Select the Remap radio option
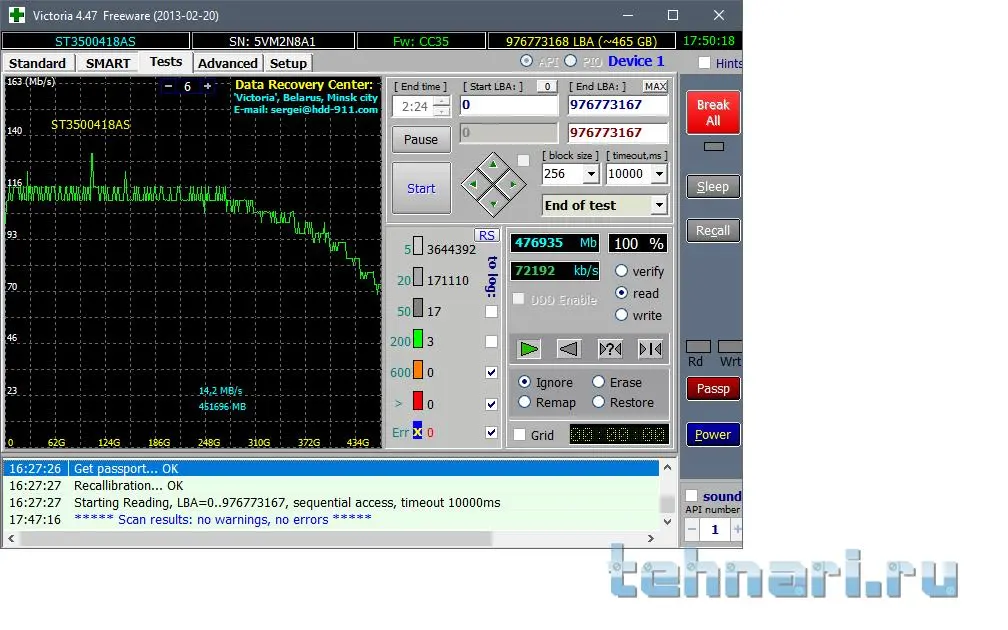The image size is (1008, 630). pyautogui.click(x=525, y=402)
